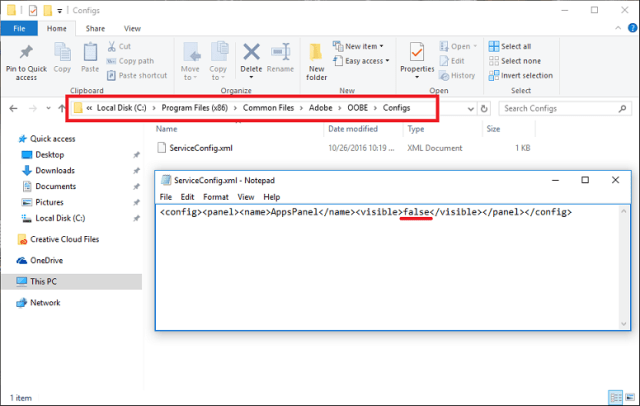Collapse the ribbon with chevron
Image resolution: width=640 pixels, height=406 pixels.
[x=618, y=28]
